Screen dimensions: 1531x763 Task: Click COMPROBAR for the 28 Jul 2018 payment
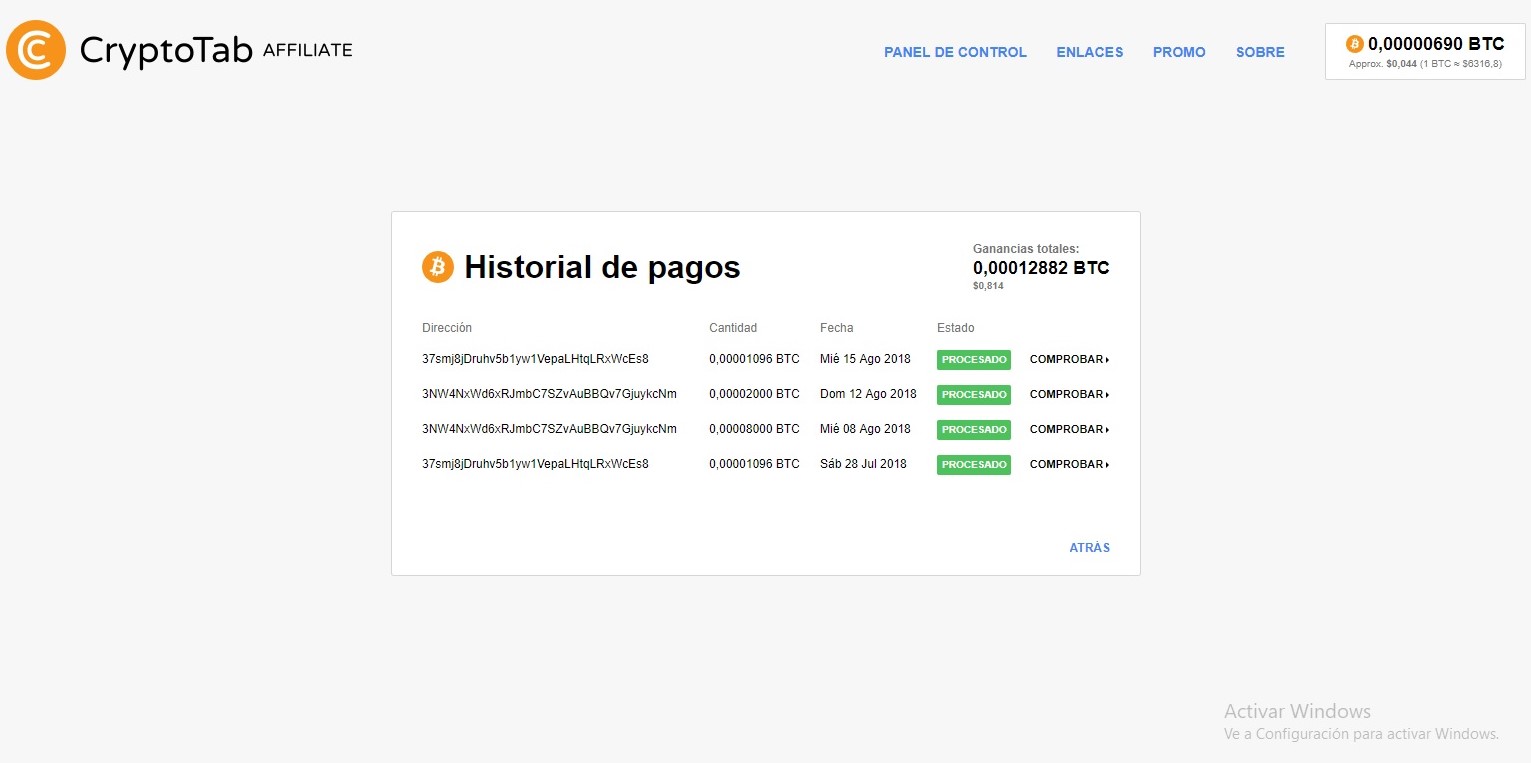pos(1070,465)
